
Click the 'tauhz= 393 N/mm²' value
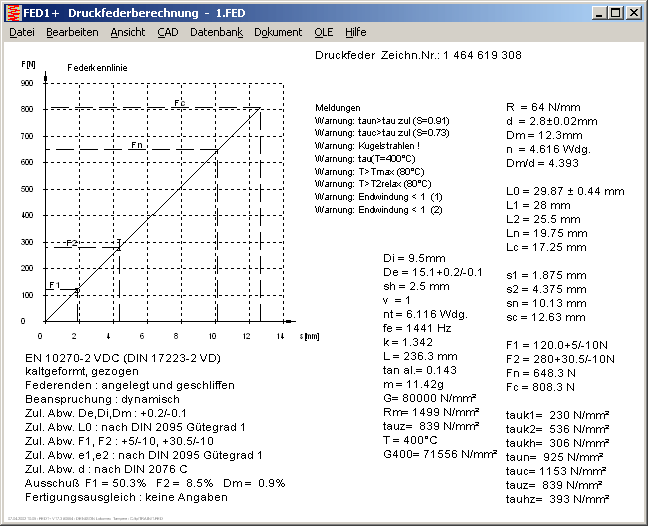557,500
